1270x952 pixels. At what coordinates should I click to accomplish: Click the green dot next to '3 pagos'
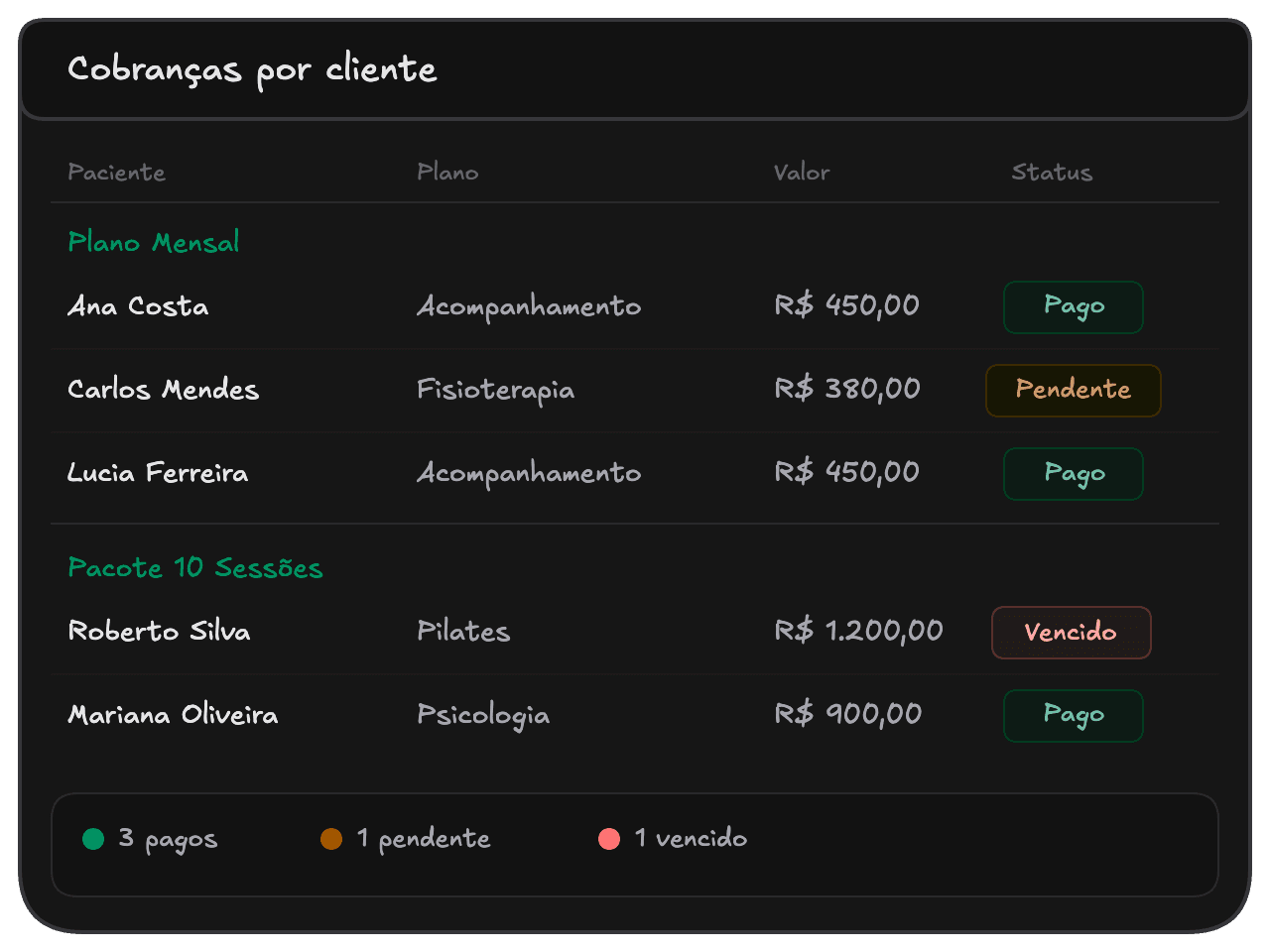click(x=94, y=838)
